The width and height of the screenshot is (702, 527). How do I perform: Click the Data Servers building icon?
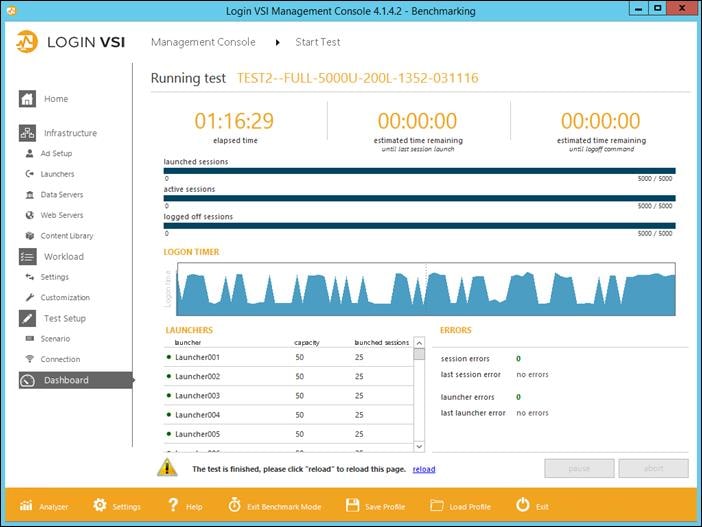tap(30, 194)
